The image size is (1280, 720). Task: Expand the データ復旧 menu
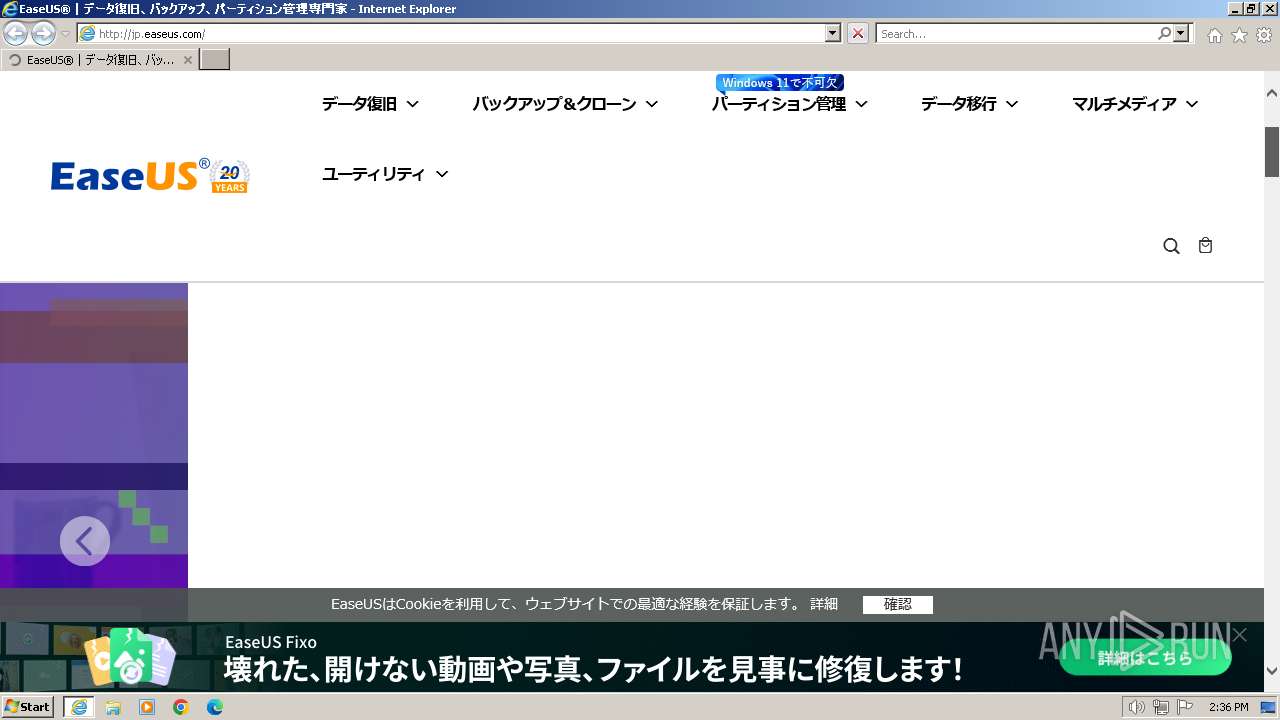[370, 104]
